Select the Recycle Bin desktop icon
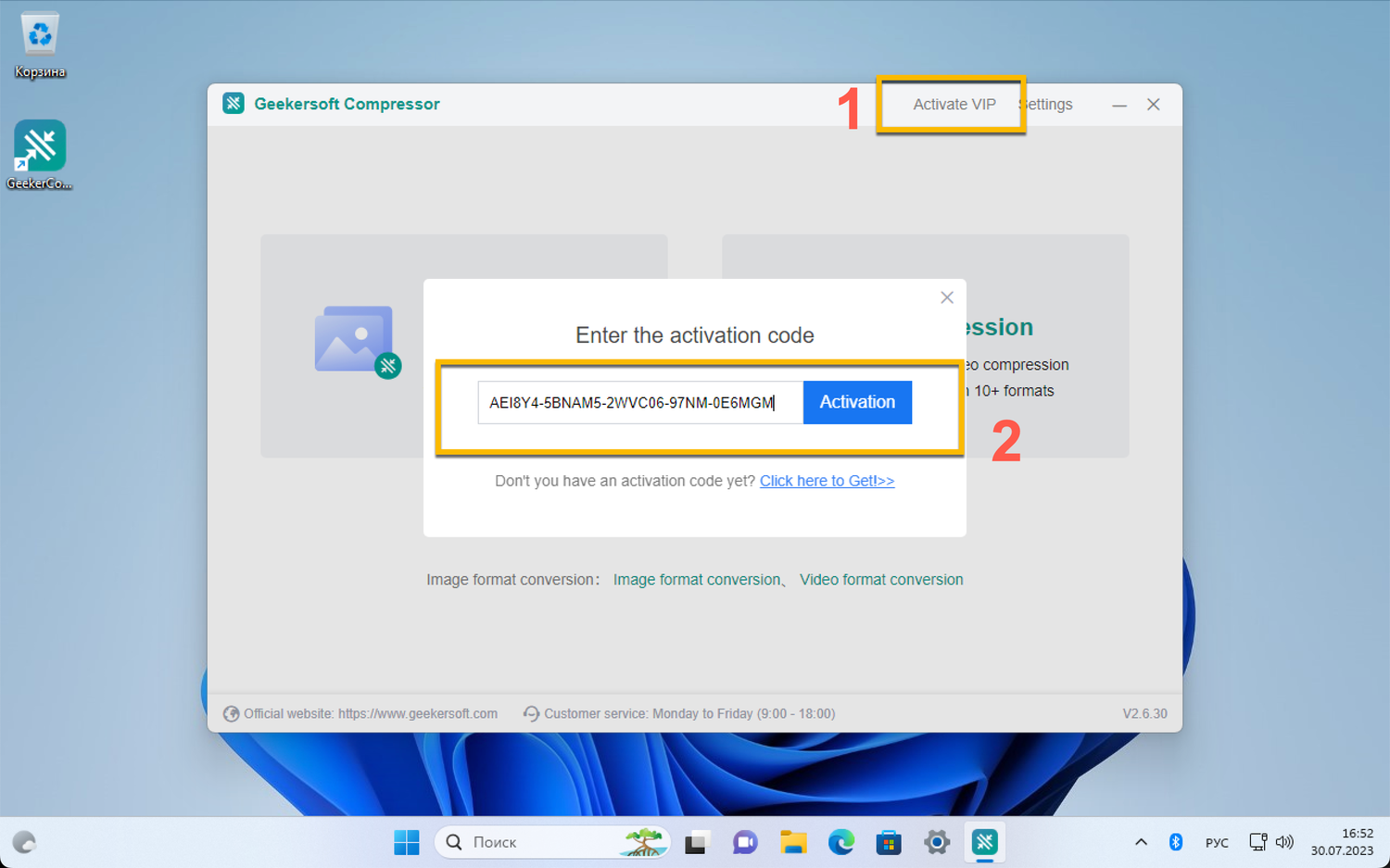 (x=40, y=45)
